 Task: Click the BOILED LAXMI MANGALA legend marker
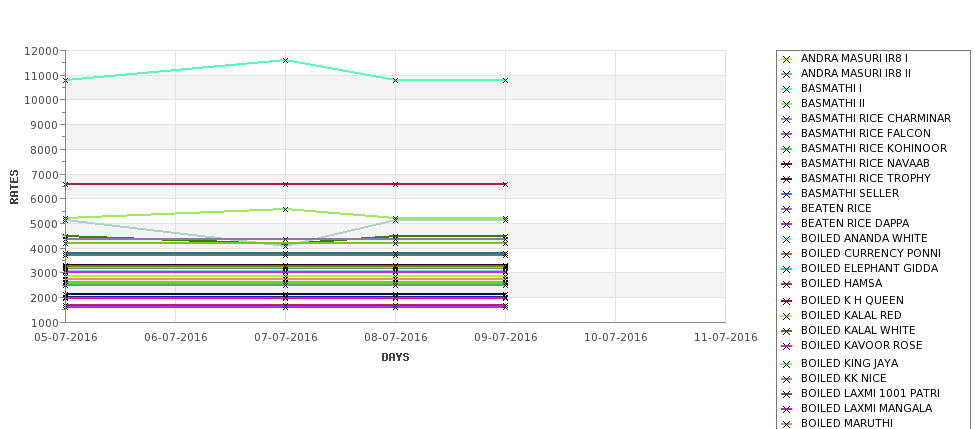coord(787,408)
